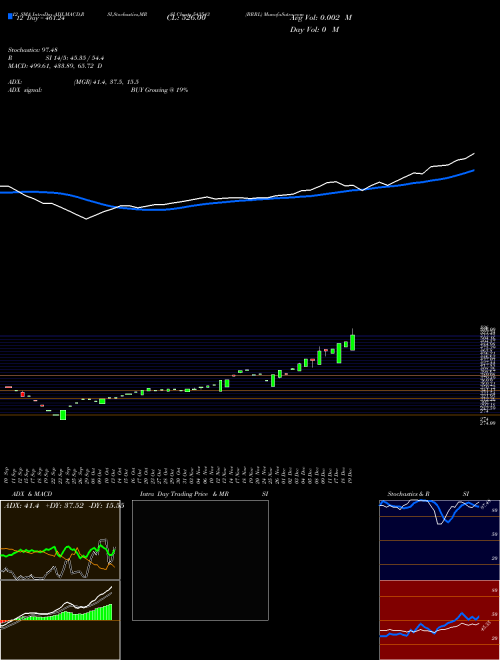Viewport: 500px width, 660px height.
Task: Open the blue Stochastics chart panel
Action: pyautogui.click(x=439, y=540)
